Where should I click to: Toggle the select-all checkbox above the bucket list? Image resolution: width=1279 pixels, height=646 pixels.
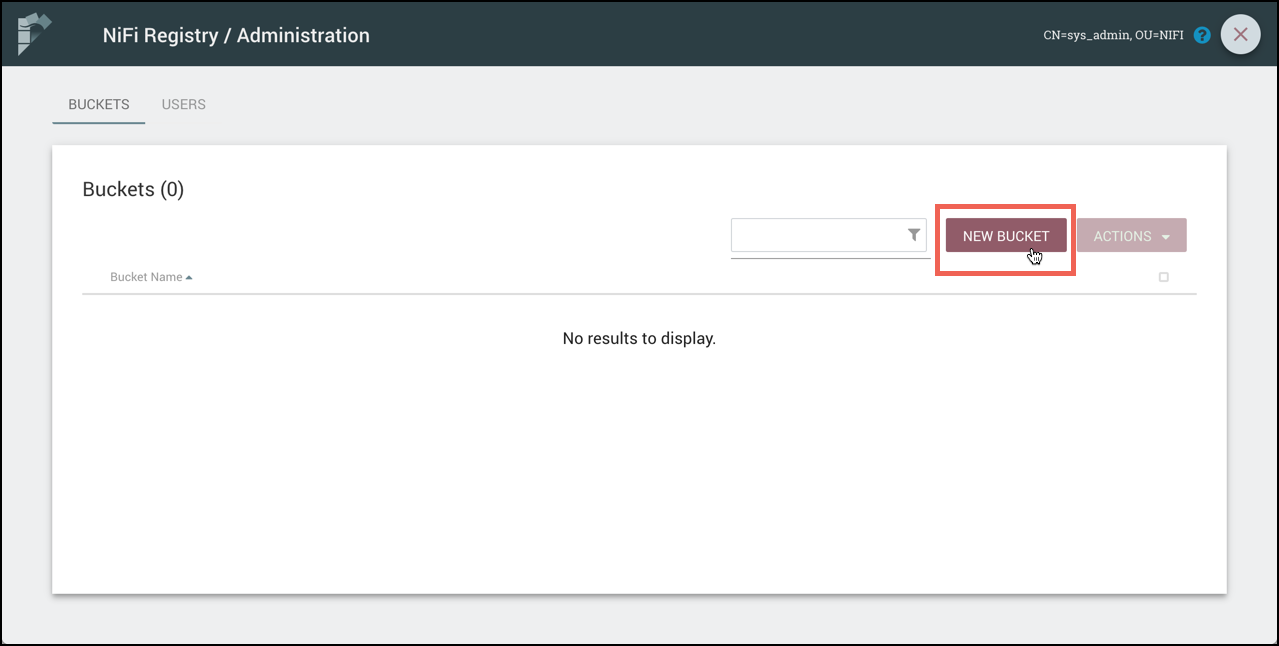click(1163, 277)
